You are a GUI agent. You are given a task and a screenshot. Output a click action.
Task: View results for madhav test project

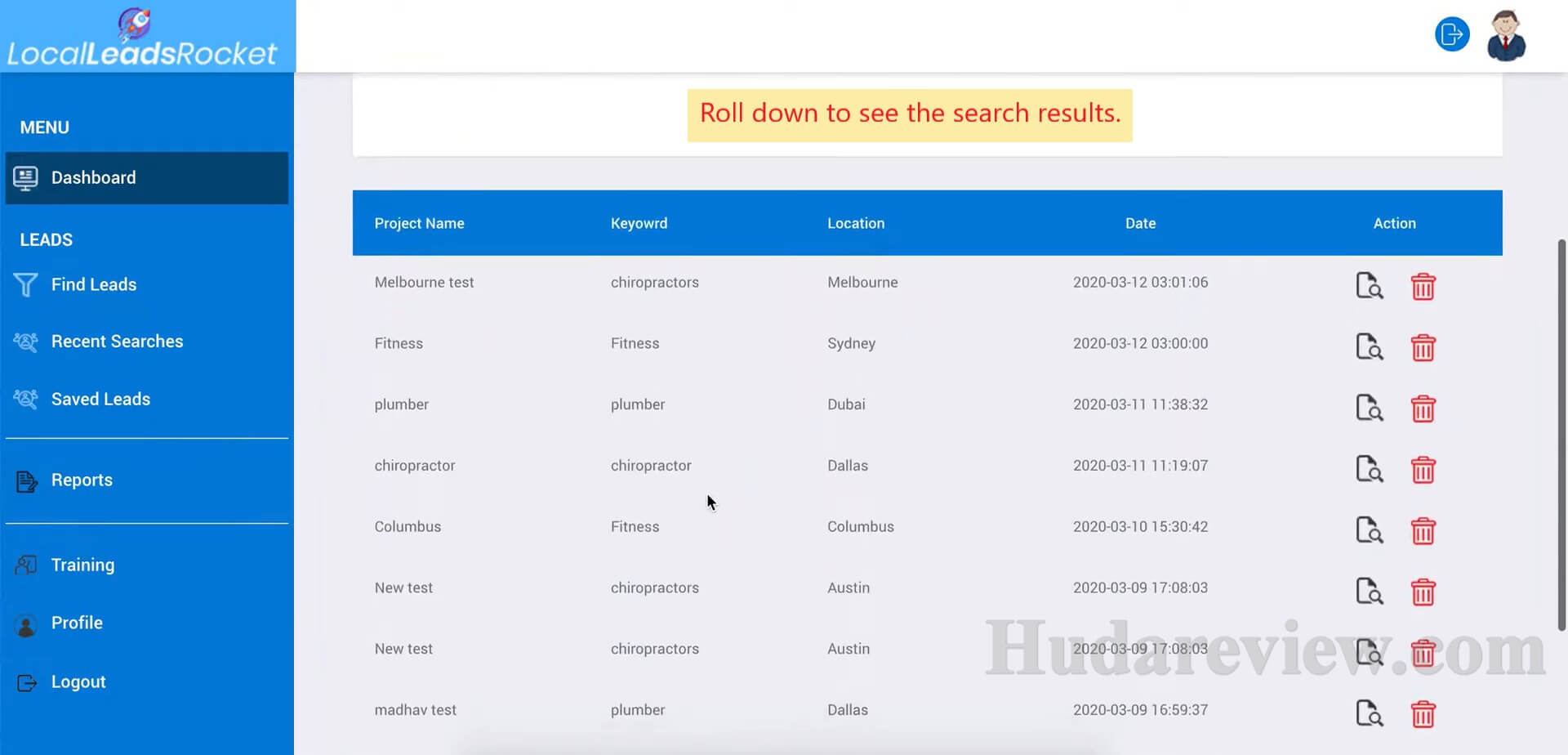[1369, 713]
